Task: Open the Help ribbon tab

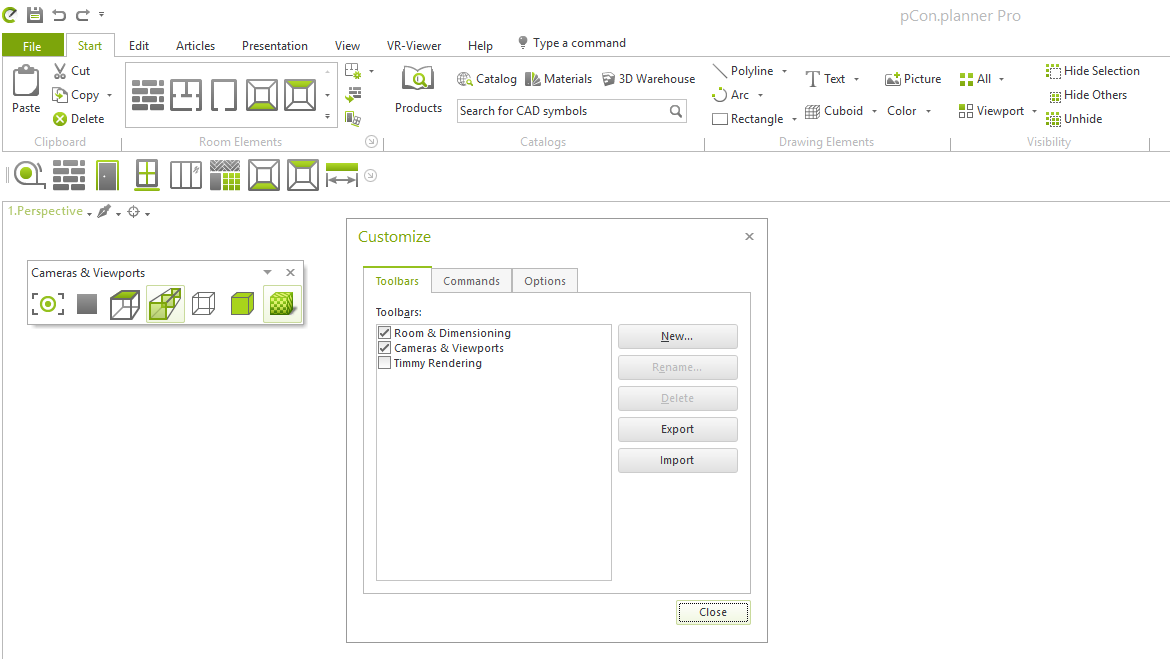Action: coord(481,46)
